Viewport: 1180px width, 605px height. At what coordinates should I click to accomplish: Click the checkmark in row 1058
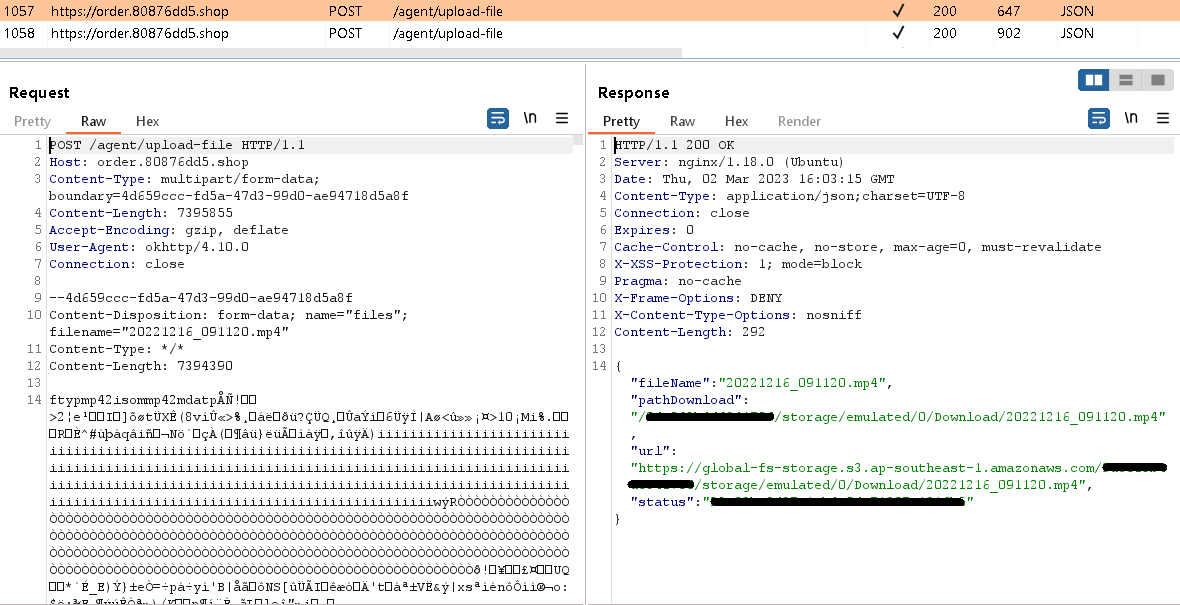(898, 33)
